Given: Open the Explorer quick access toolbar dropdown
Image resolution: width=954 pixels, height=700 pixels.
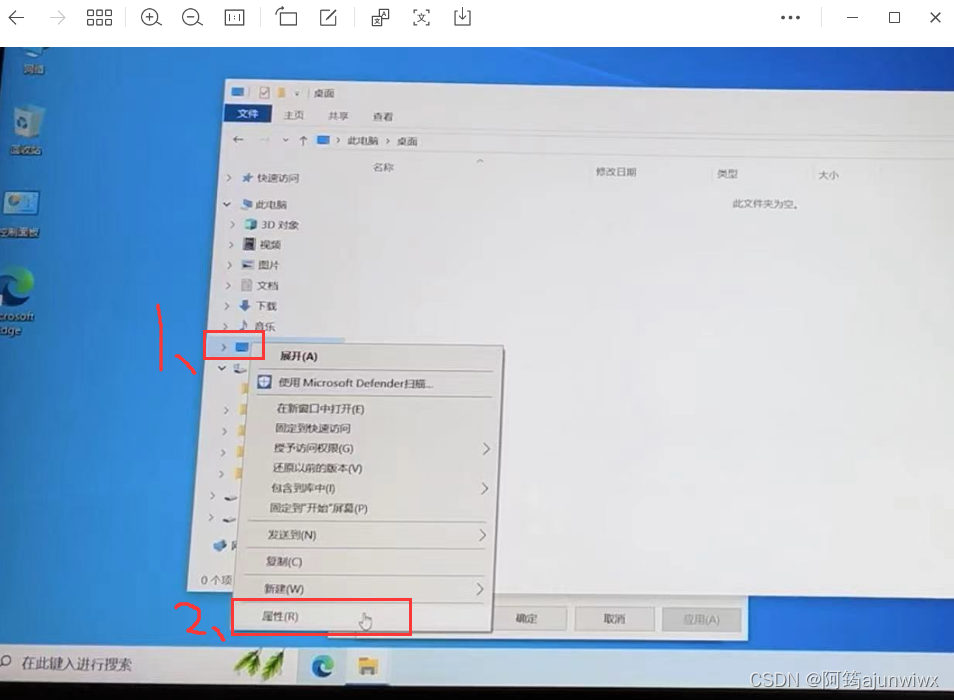Looking at the screenshot, I should point(297,94).
